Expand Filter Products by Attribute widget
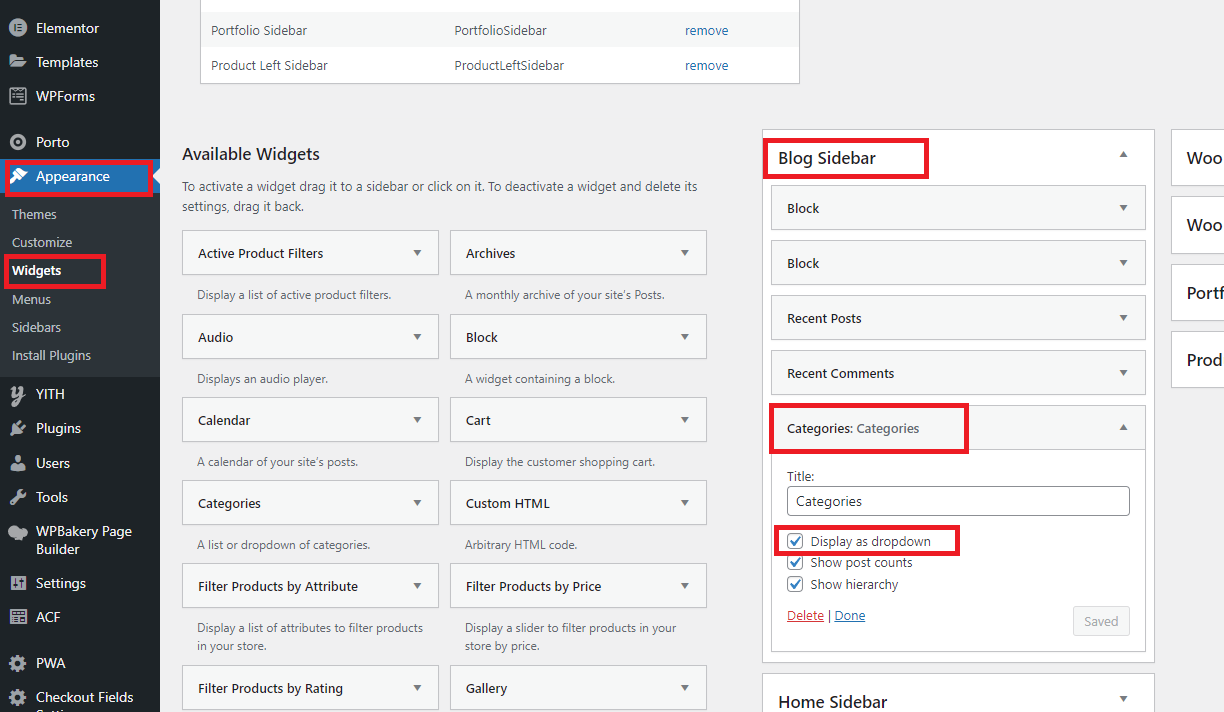 tap(417, 586)
